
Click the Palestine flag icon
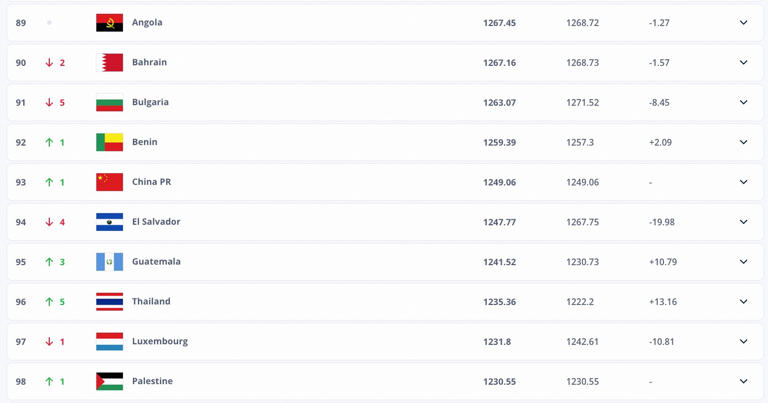coord(109,382)
